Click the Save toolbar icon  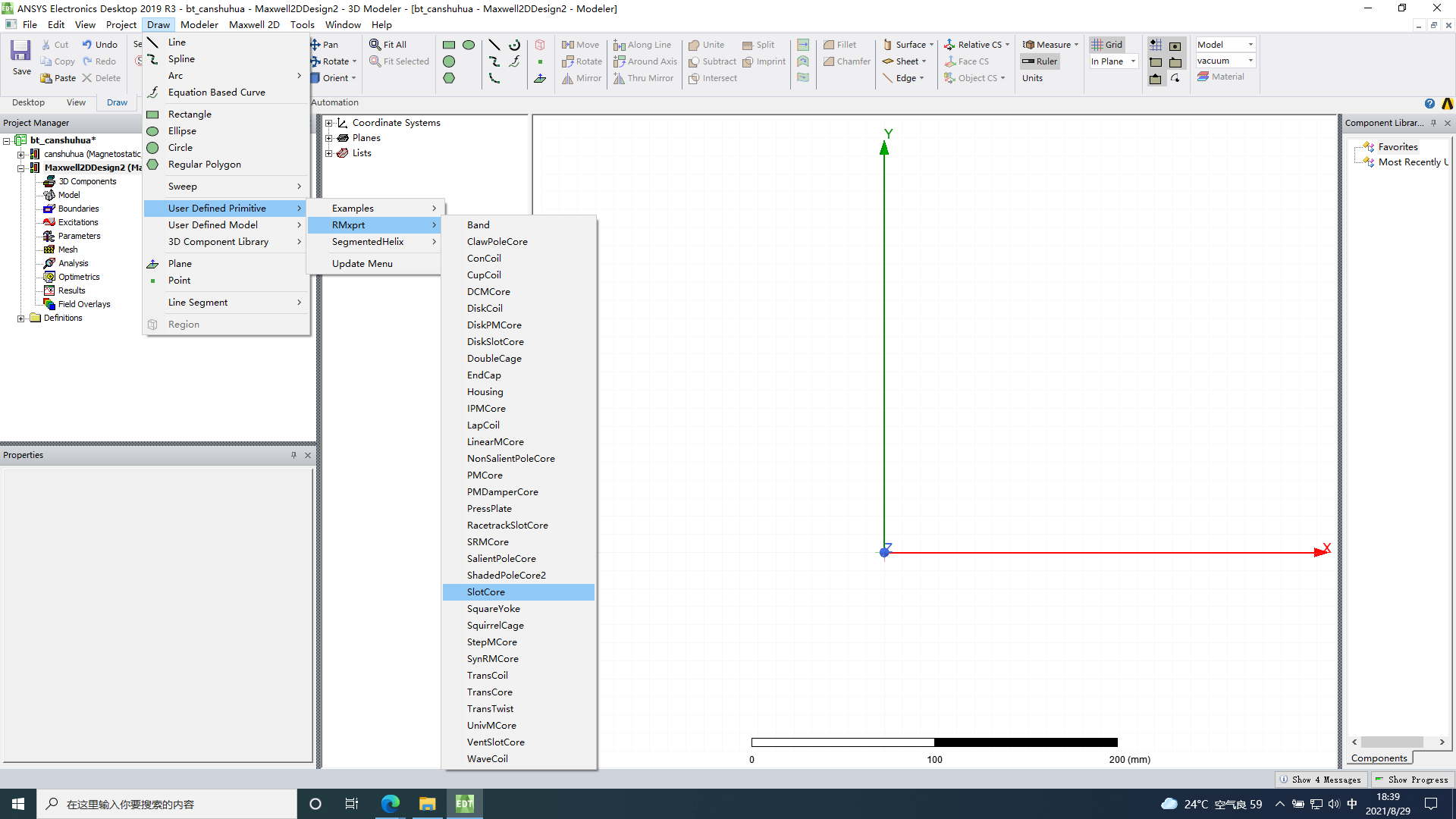(x=20, y=52)
